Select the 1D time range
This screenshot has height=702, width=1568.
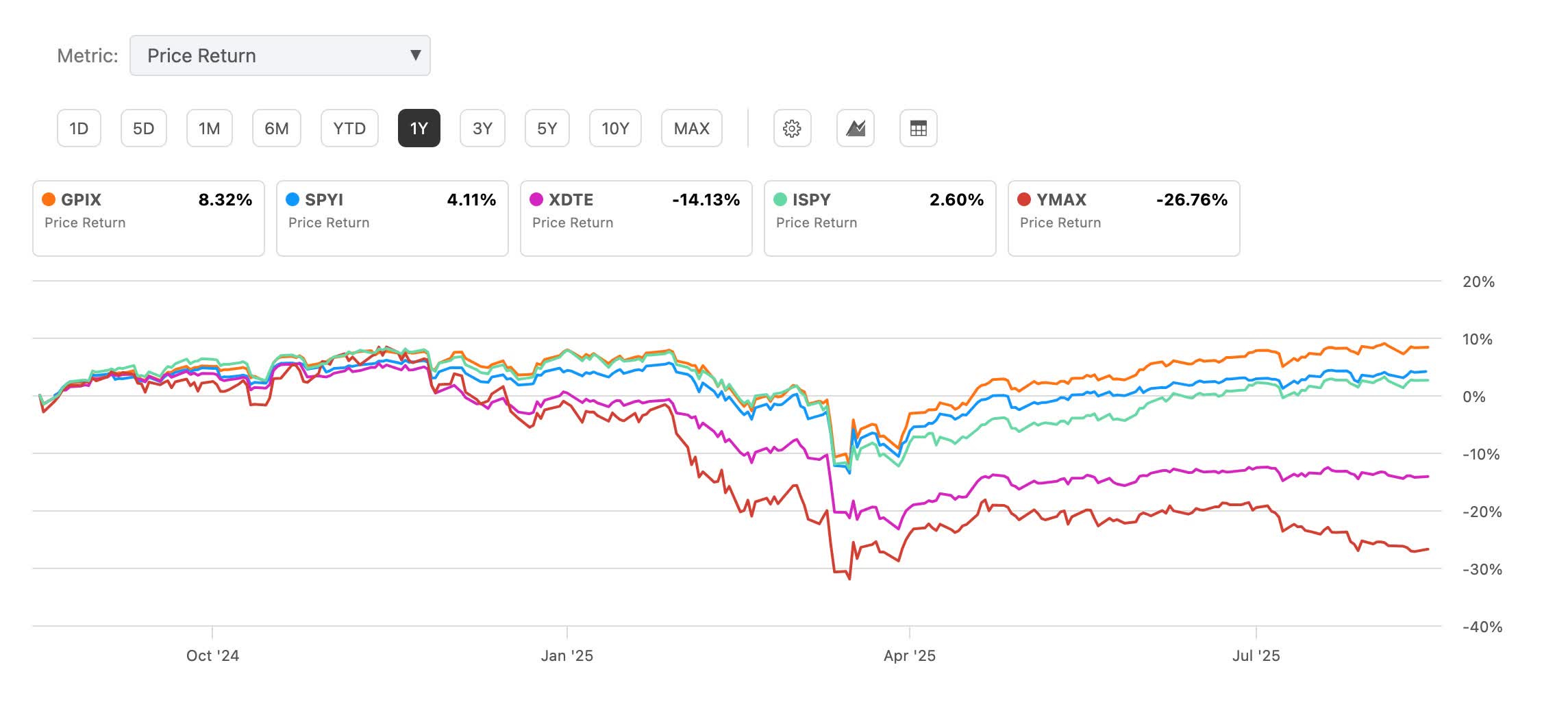[x=79, y=128]
